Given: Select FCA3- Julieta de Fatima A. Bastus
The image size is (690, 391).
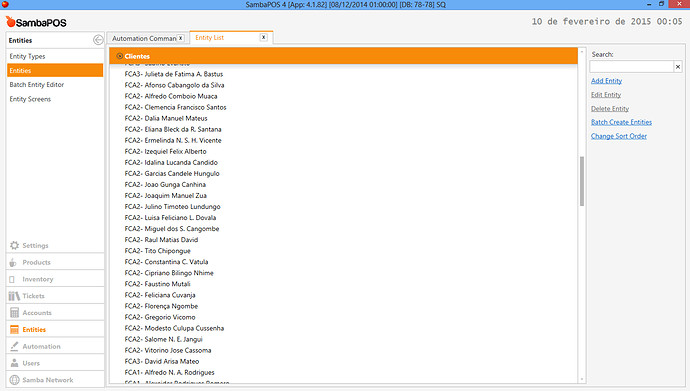Looking at the screenshot, I should coord(173,74).
